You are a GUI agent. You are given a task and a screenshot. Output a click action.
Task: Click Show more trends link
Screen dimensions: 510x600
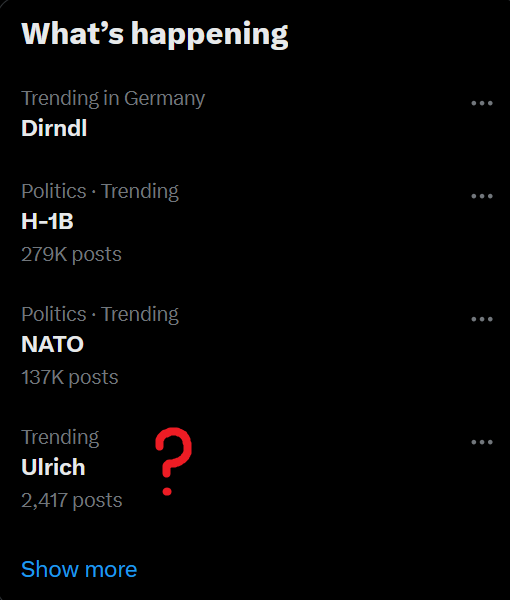[79, 569]
